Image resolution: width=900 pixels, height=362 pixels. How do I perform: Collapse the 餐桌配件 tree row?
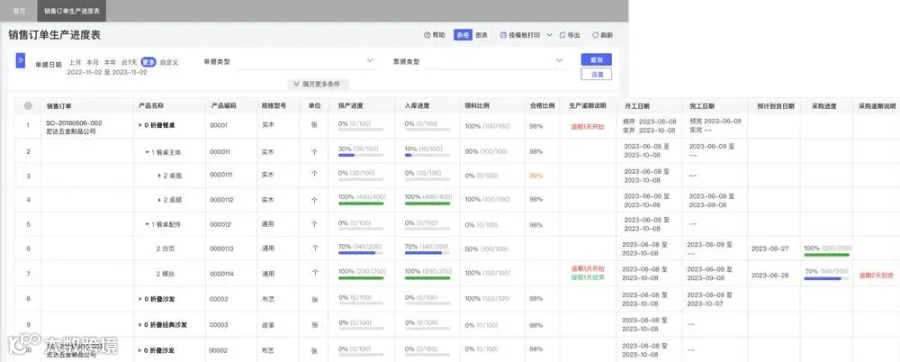(147, 224)
